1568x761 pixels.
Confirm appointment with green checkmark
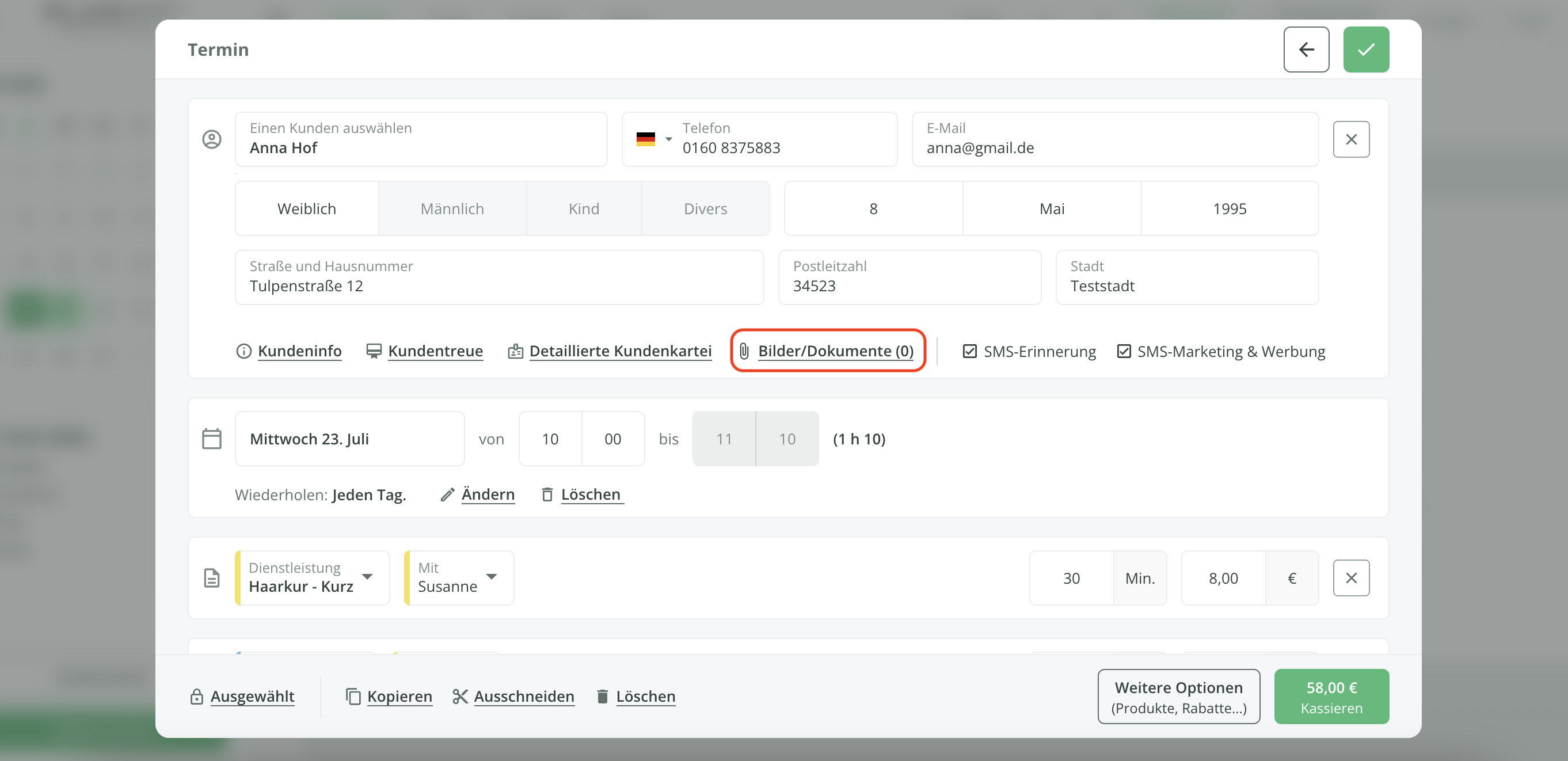point(1365,50)
